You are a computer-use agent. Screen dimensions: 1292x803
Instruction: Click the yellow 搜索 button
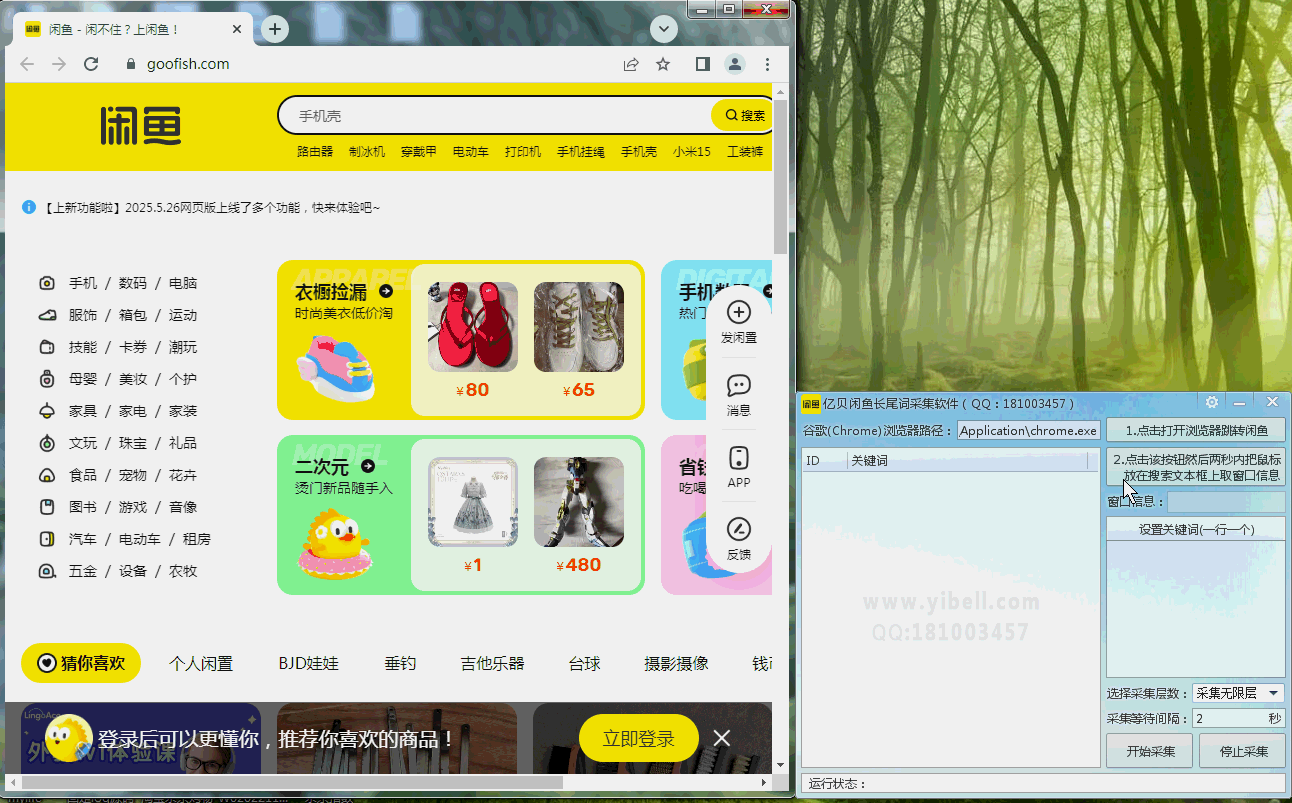pyautogui.click(x=744, y=116)
